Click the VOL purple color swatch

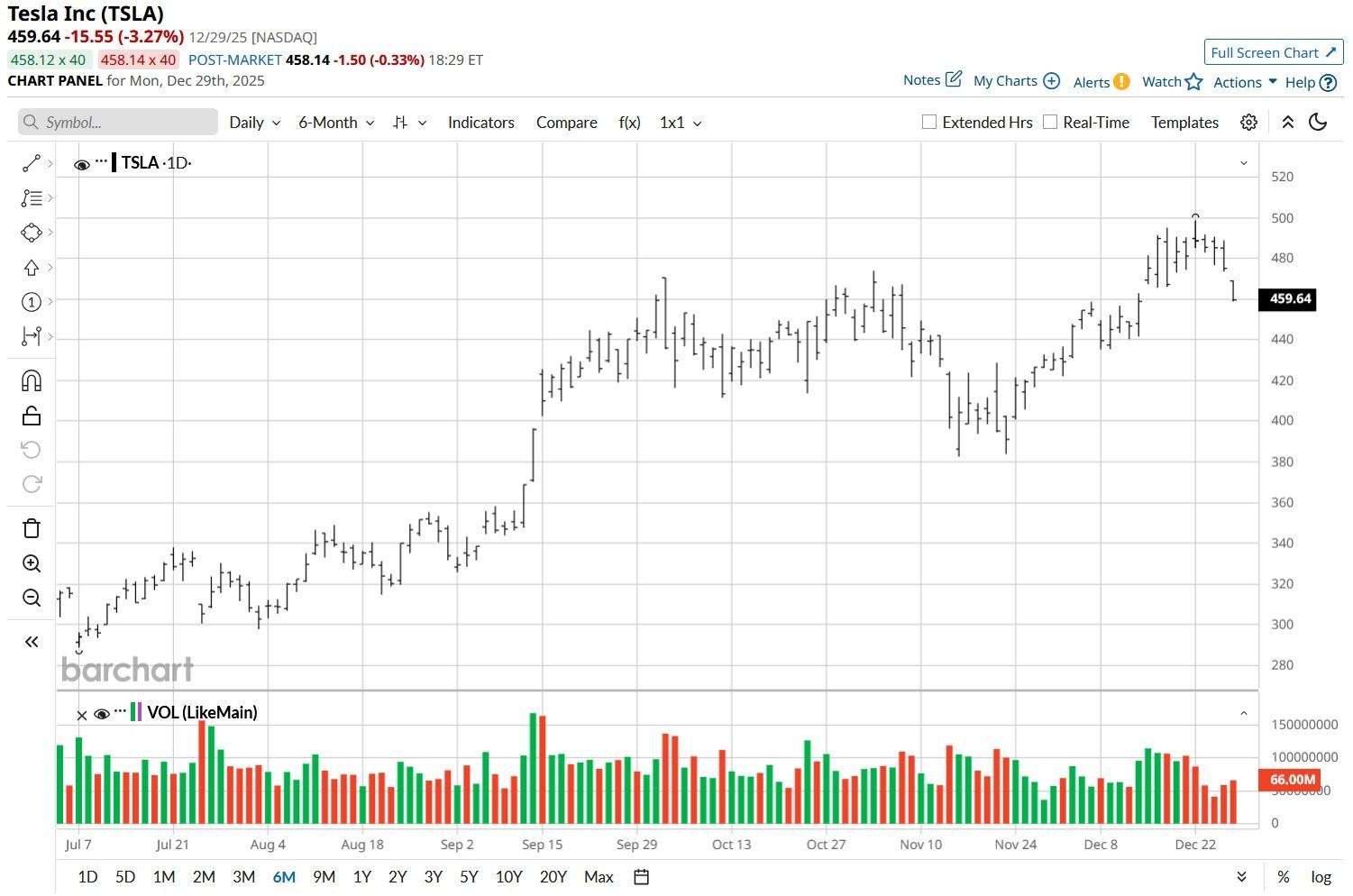tap(140, 712)
